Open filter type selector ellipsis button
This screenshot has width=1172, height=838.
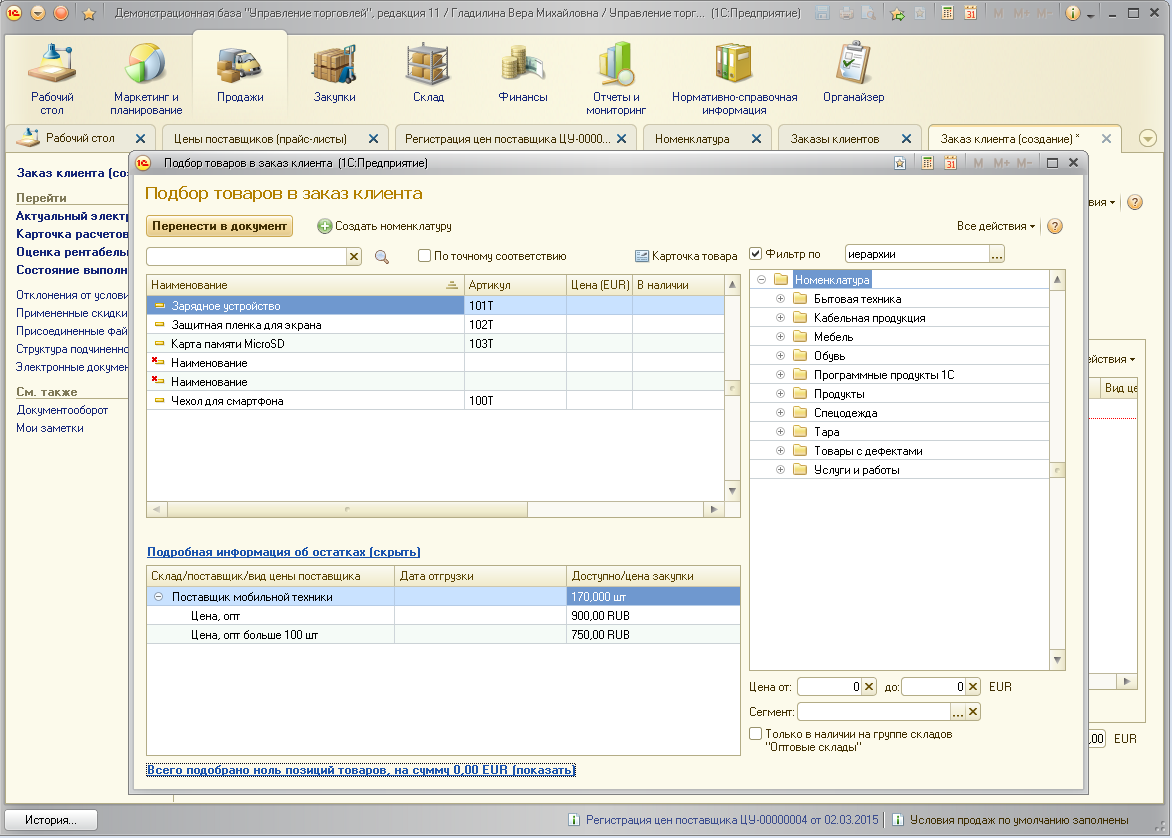point(997,254)
